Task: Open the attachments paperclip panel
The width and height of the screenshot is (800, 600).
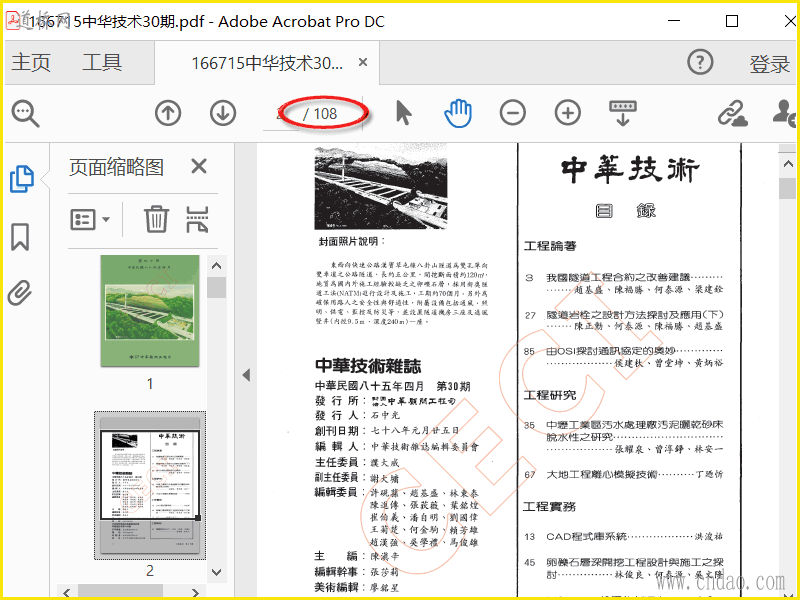Action: click(x=20, y=292)
